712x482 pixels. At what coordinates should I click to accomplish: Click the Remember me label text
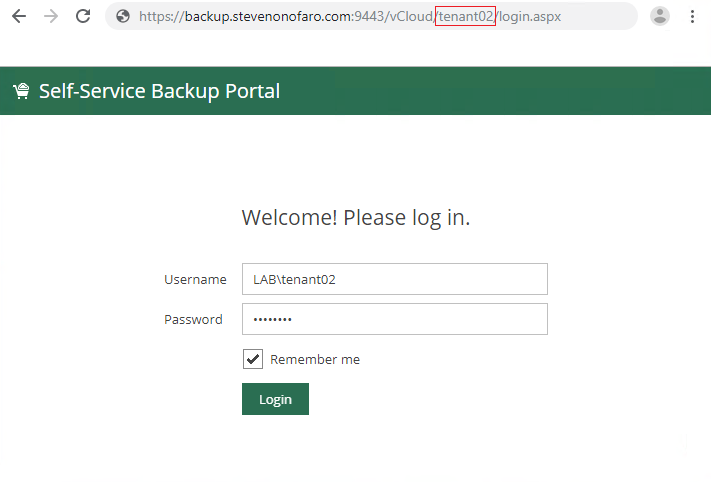315,360
